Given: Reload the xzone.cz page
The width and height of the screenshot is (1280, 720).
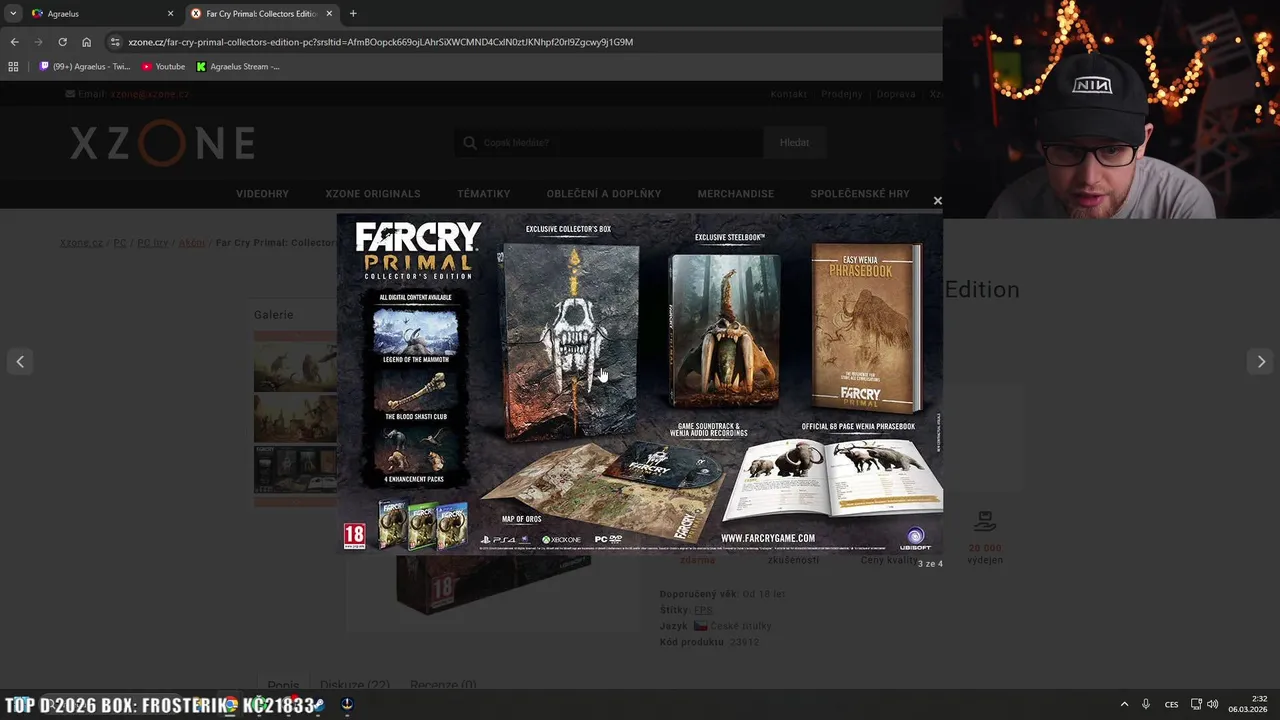Looking at the screenshot, I should 62,42.
